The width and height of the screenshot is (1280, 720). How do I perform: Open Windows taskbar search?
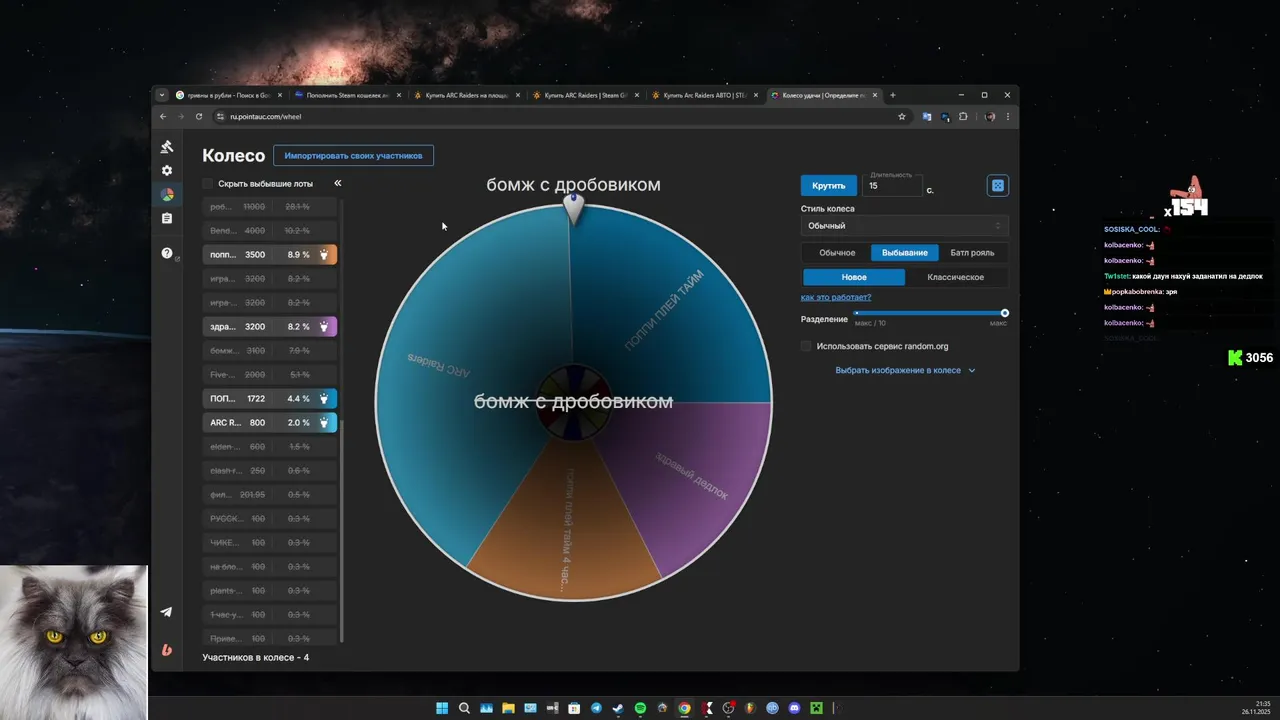coord(464,708)
